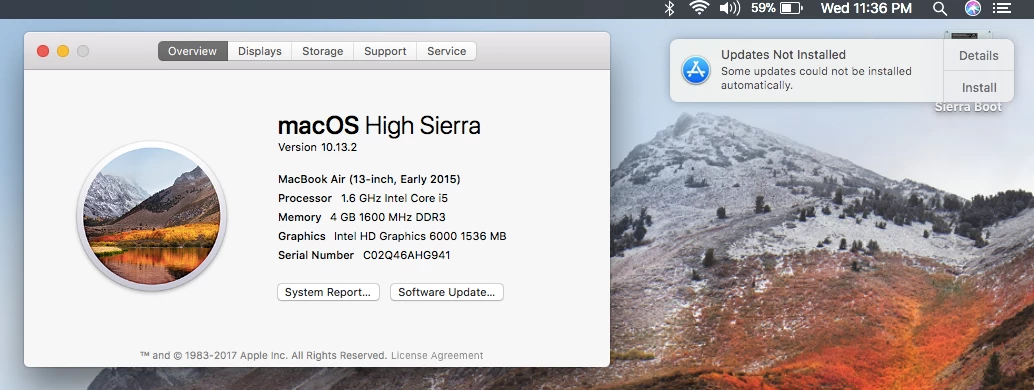This screenshot has width=1034, height=390.
Task: Click the App Store notification icon
Action: (x=696, y=70)
